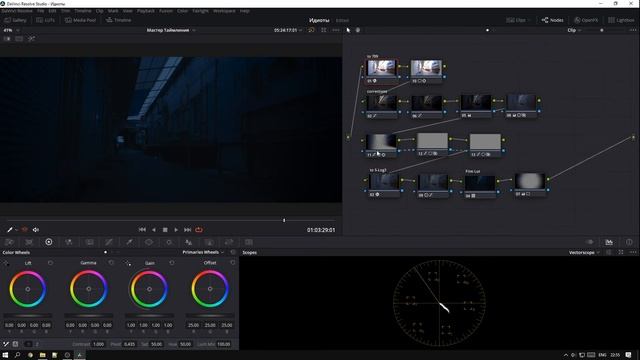Image resolution: width=640 pixels, height=360 pixels.
Task: Toggle image wipe in viewer
Action: click(7, 38)
